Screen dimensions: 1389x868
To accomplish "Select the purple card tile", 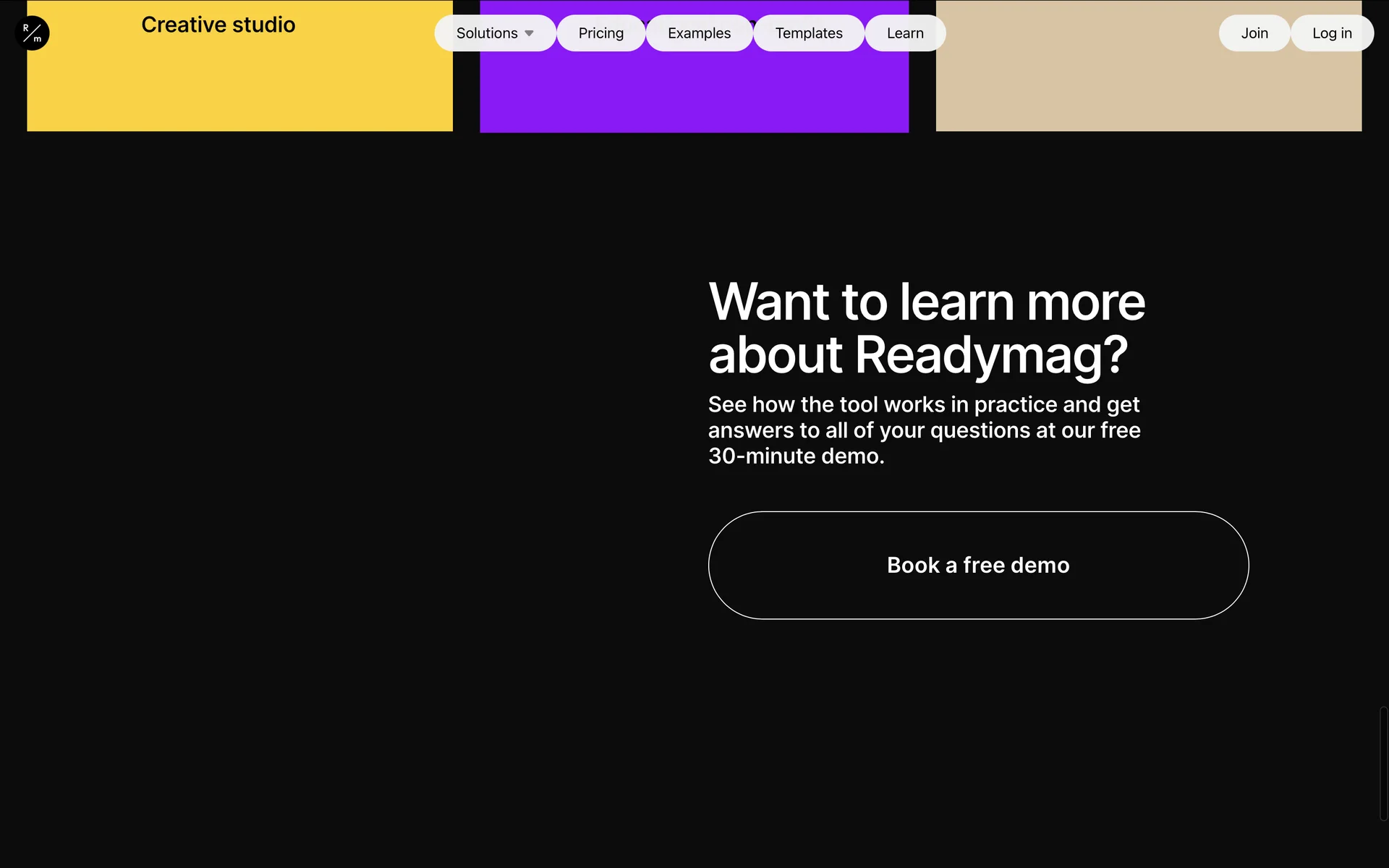I will click(693, 94).
